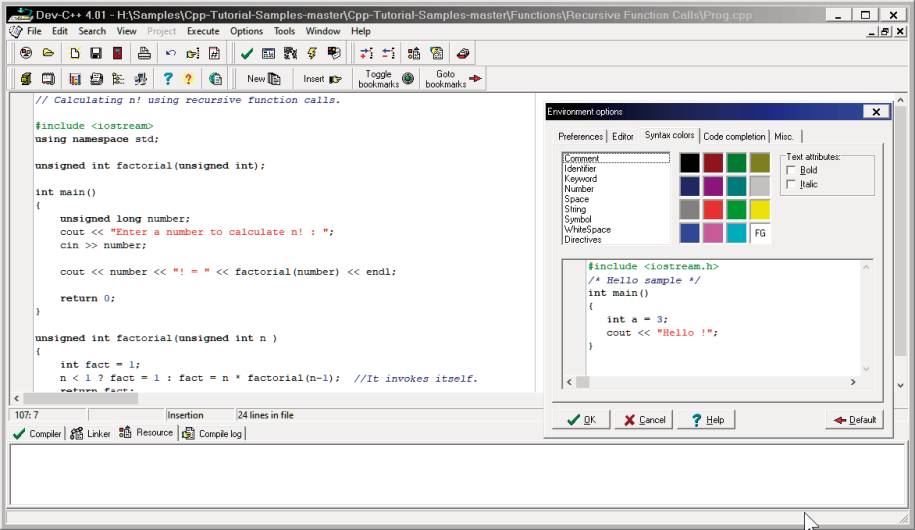
Task: Click the Help button in dialog
Action: coord(707,420)
